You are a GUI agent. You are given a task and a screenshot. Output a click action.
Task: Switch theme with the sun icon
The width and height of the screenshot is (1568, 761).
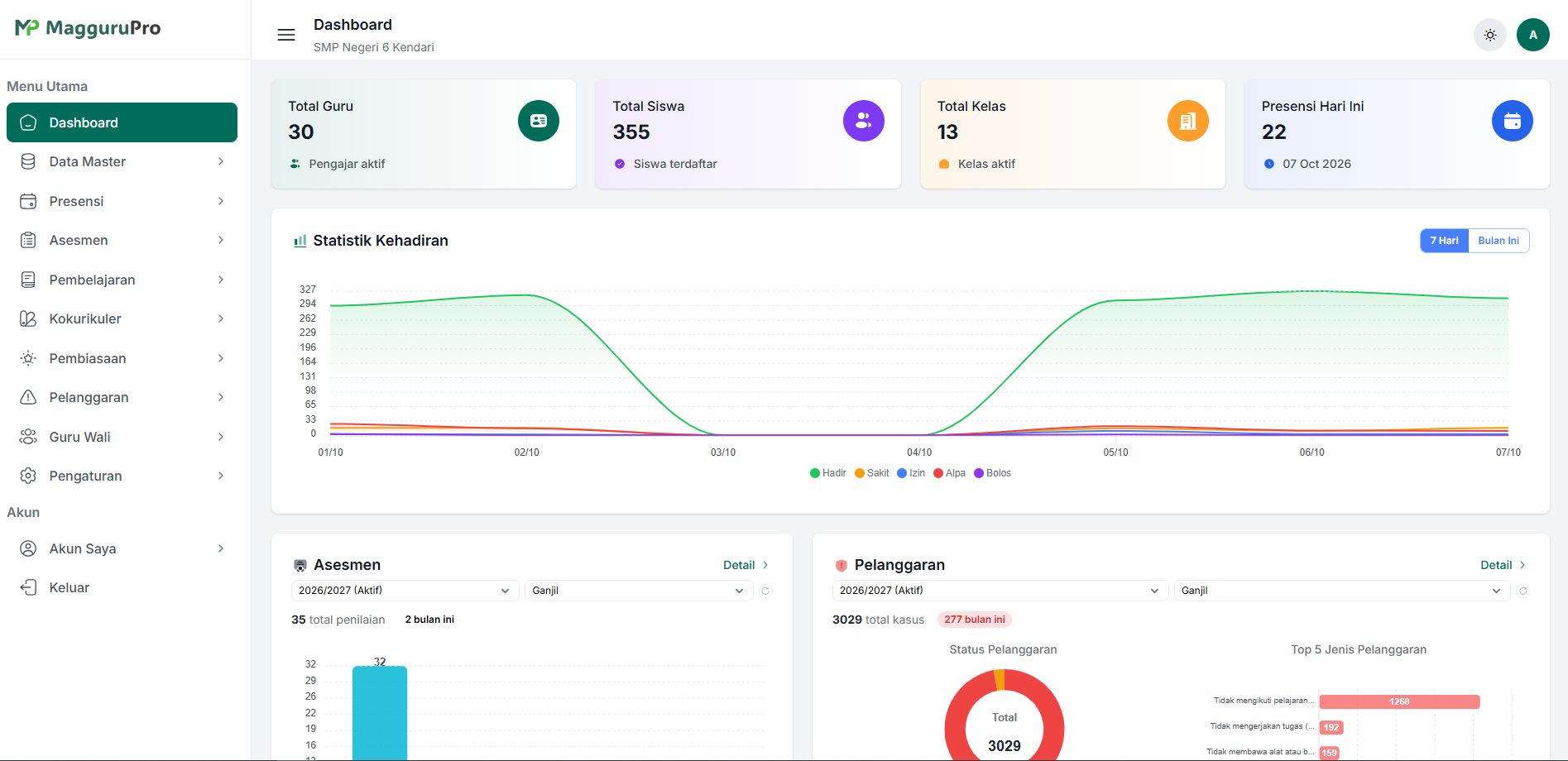1490,35
